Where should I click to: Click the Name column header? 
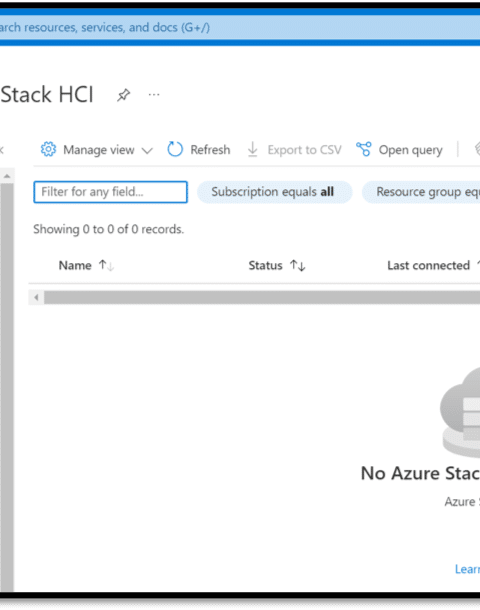[x=75, y=266]
